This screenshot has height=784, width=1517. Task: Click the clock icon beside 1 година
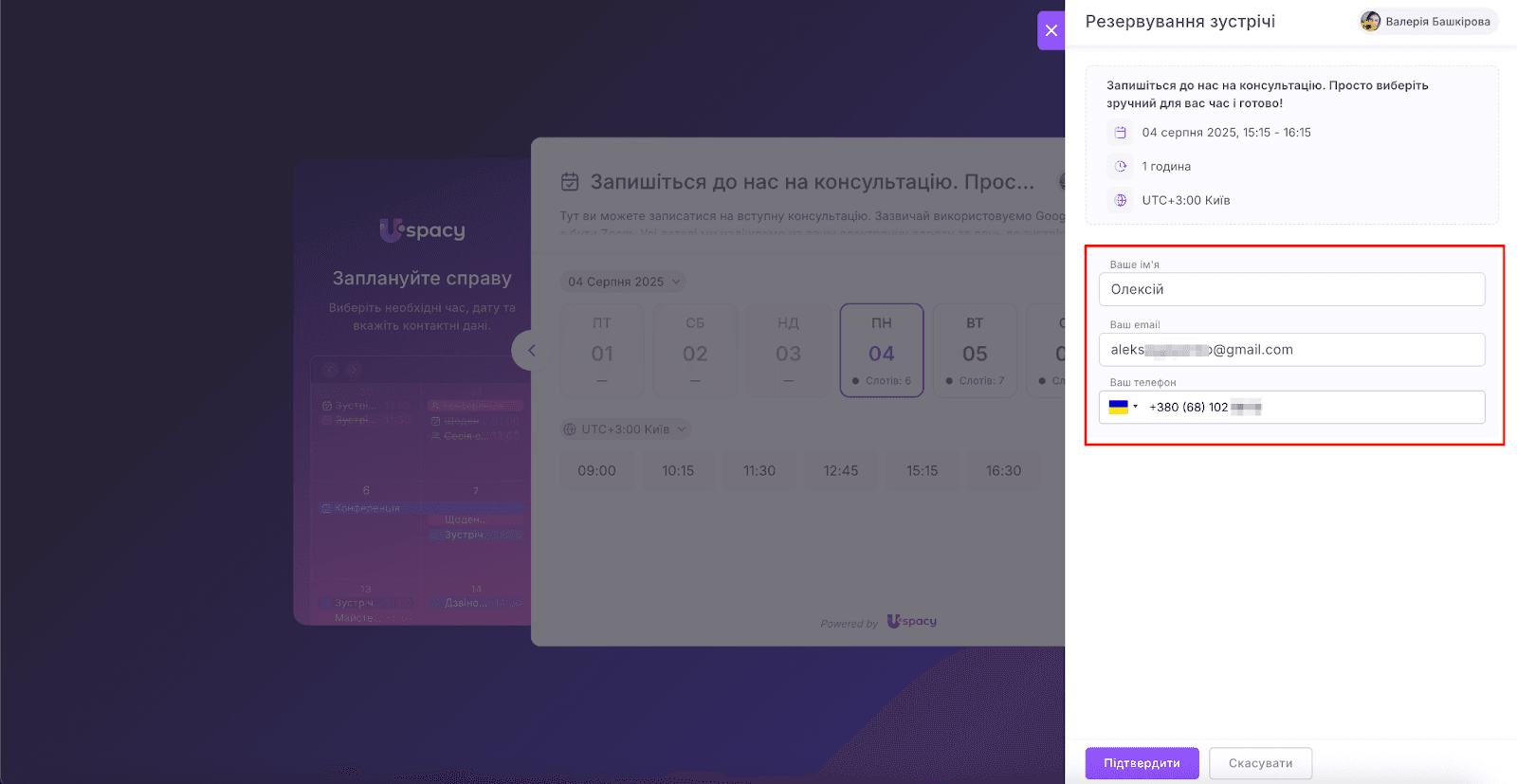[x=1121, y=167]
